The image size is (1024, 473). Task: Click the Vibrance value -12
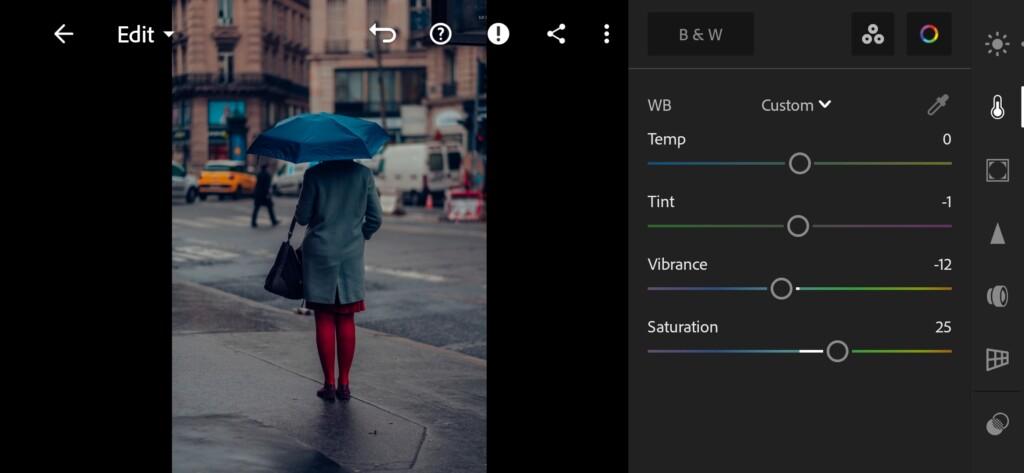click(942, 265)
